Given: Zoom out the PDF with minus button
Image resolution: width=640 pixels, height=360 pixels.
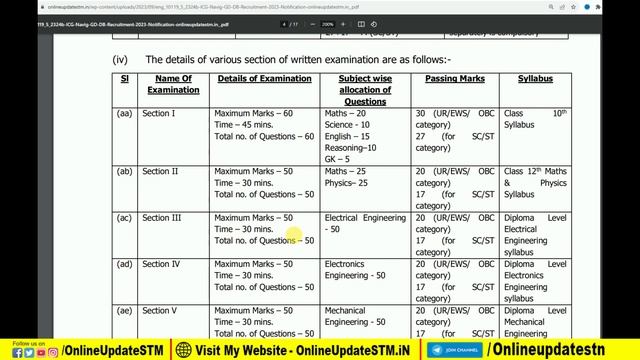Looking at the screenshot, I should [313, 24].
